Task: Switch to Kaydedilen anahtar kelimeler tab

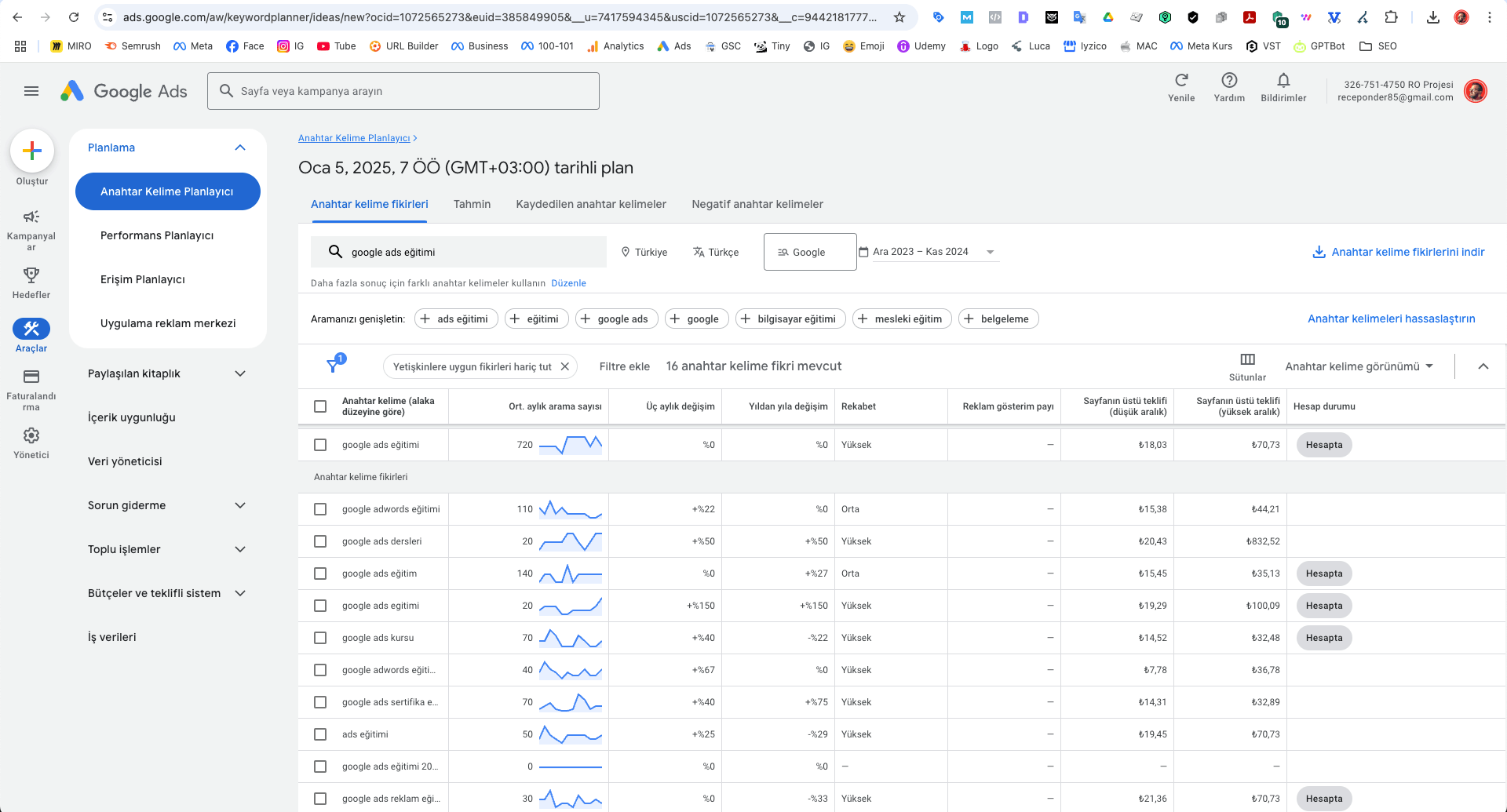Action: 591,204
